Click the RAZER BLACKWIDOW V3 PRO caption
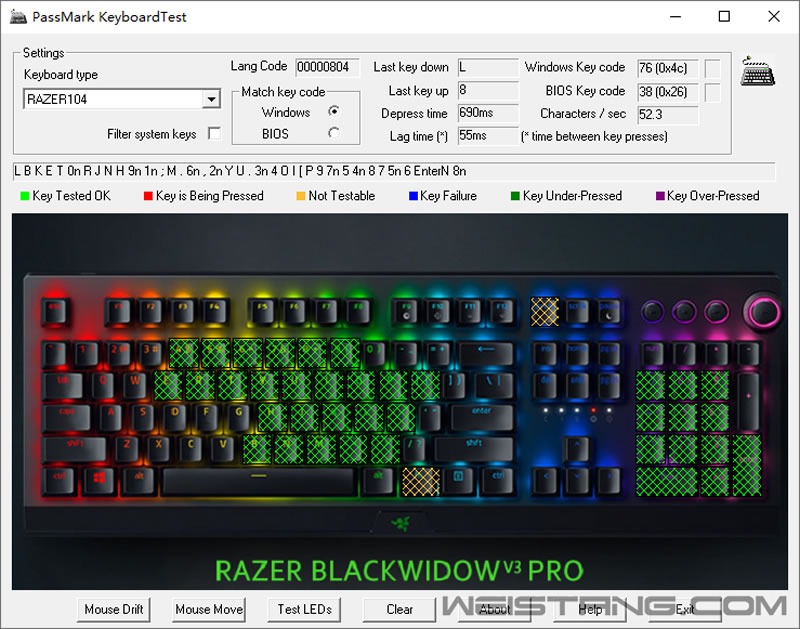This screenshot has height=629, width=800. [x=399, y=570]
